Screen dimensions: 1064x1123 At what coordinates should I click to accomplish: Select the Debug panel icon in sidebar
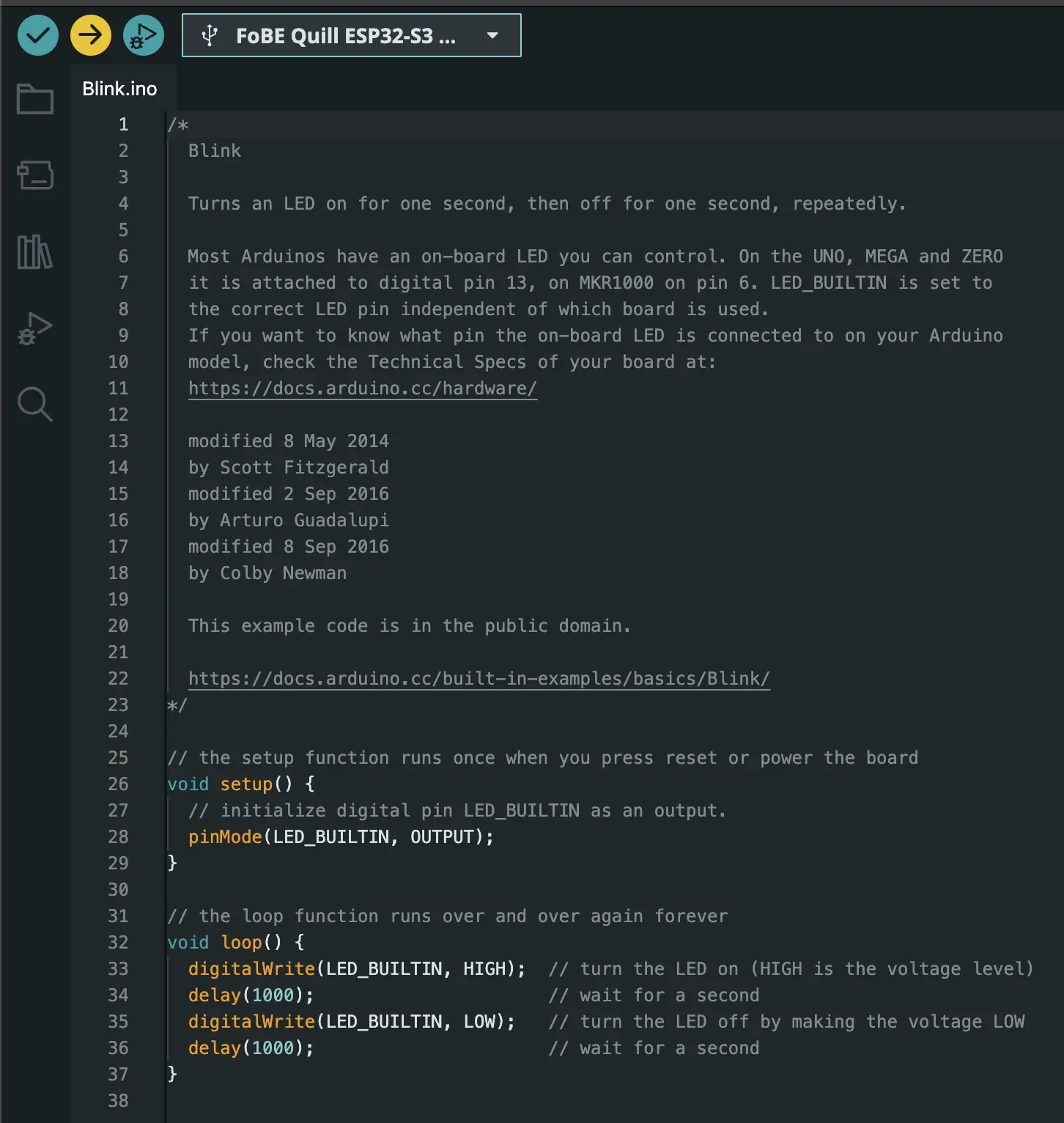click(34, 329)
